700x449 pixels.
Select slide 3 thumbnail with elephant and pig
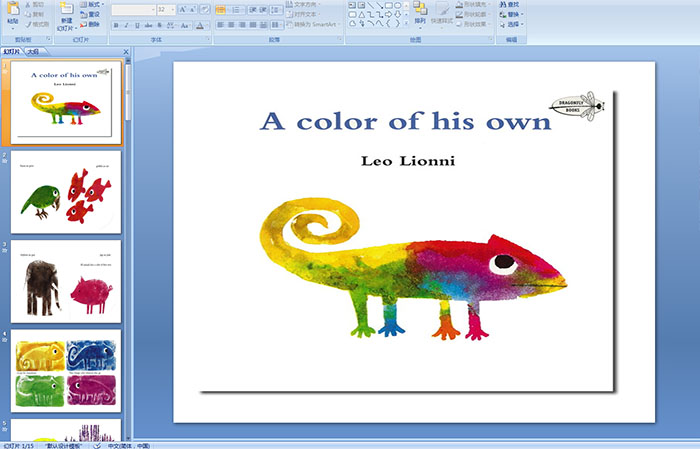(66, 281)
